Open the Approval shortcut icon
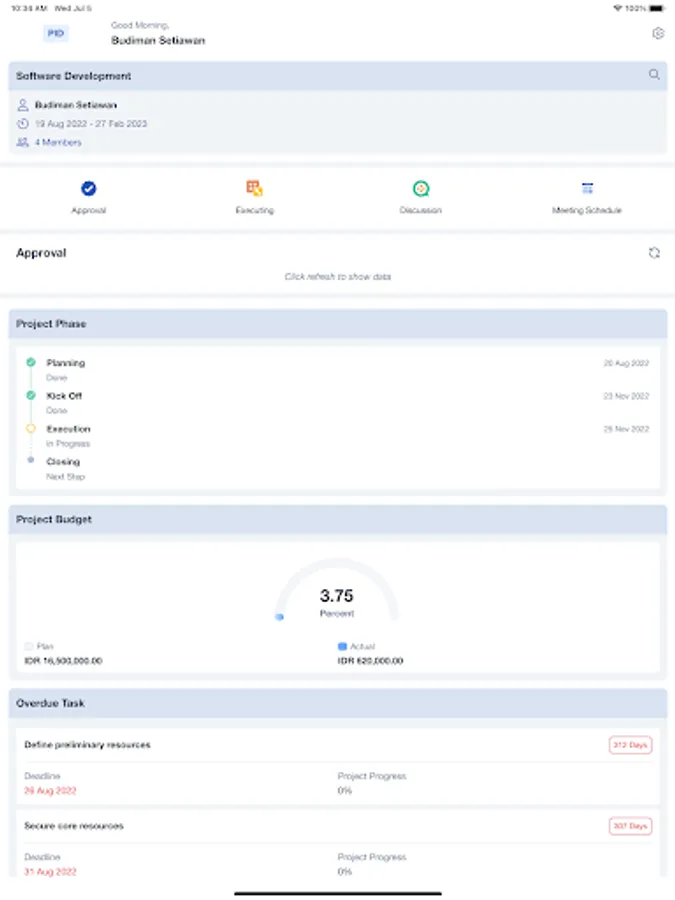 point(89,188)
